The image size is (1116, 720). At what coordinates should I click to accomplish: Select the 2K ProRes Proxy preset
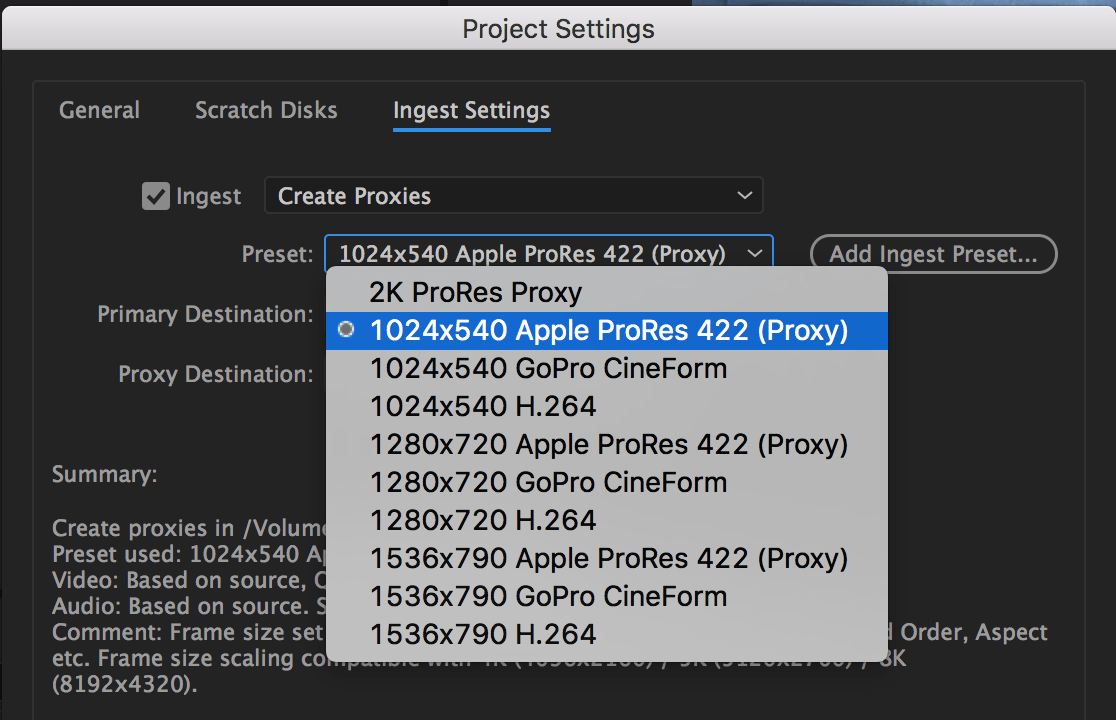click(474, 292)
